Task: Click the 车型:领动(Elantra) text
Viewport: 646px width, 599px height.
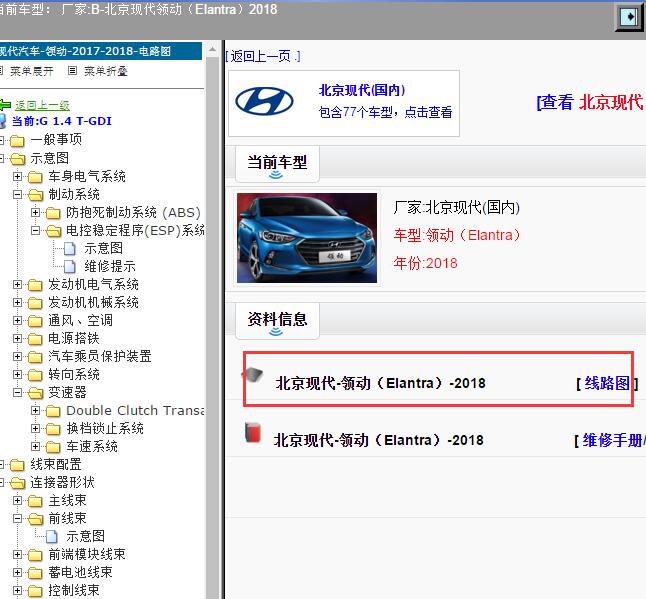Action: pos(456,235)
